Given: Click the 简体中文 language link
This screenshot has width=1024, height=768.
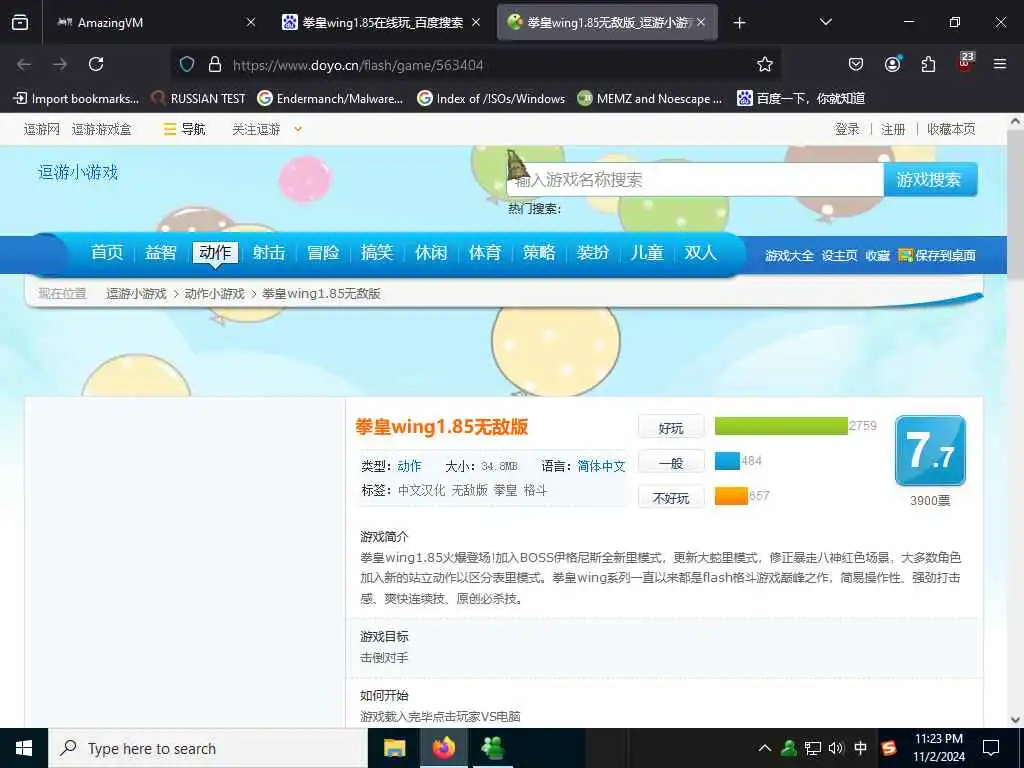Looking at the screenshot, I should (x=601, y=466).
